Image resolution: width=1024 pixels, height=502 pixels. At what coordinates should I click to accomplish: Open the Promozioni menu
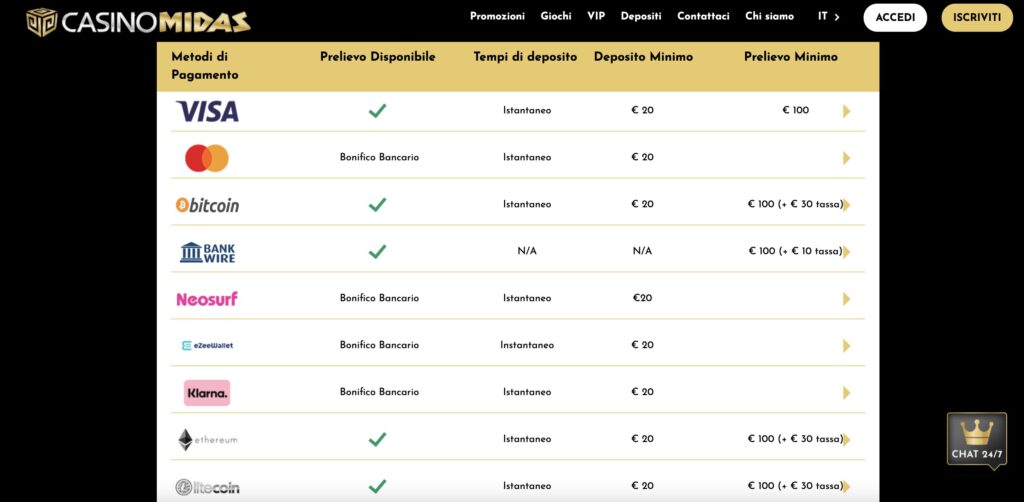pos(497,16)
